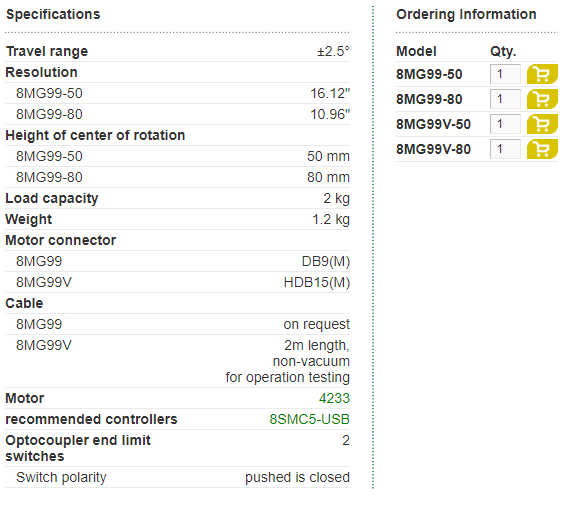Image resolution: width=573 pixels, height=516 pixels.
Task: Open the 8SMC5-USB controller link
Action: 310,419
